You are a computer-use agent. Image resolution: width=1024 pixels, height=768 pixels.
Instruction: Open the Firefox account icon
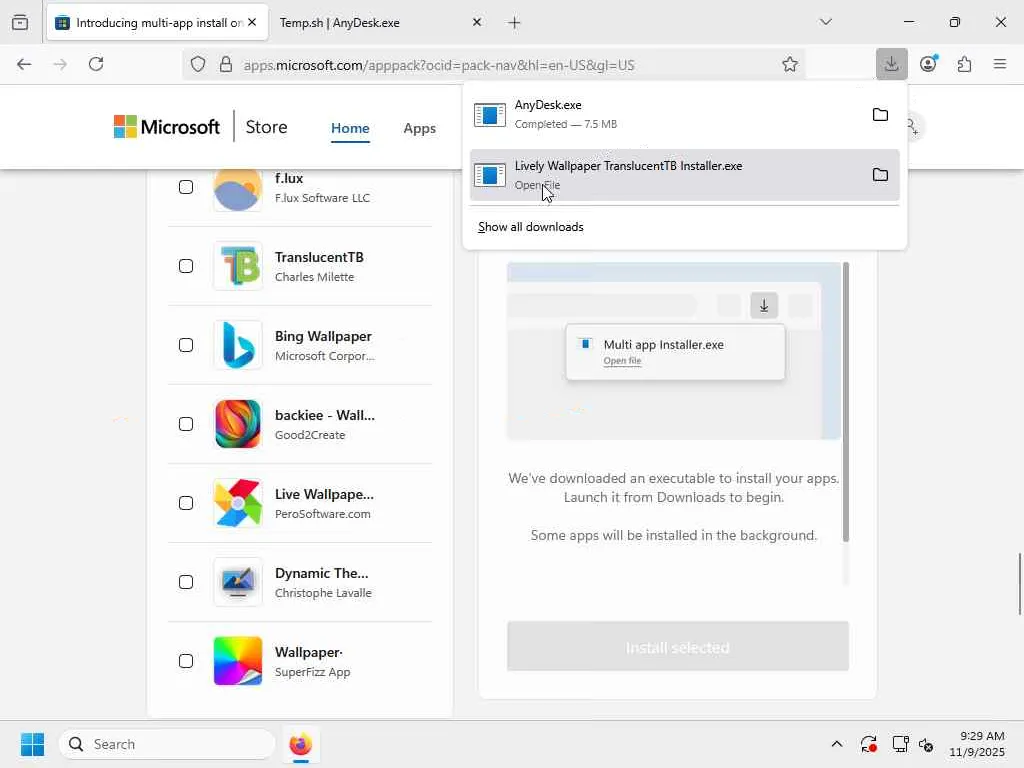(928, 64)
